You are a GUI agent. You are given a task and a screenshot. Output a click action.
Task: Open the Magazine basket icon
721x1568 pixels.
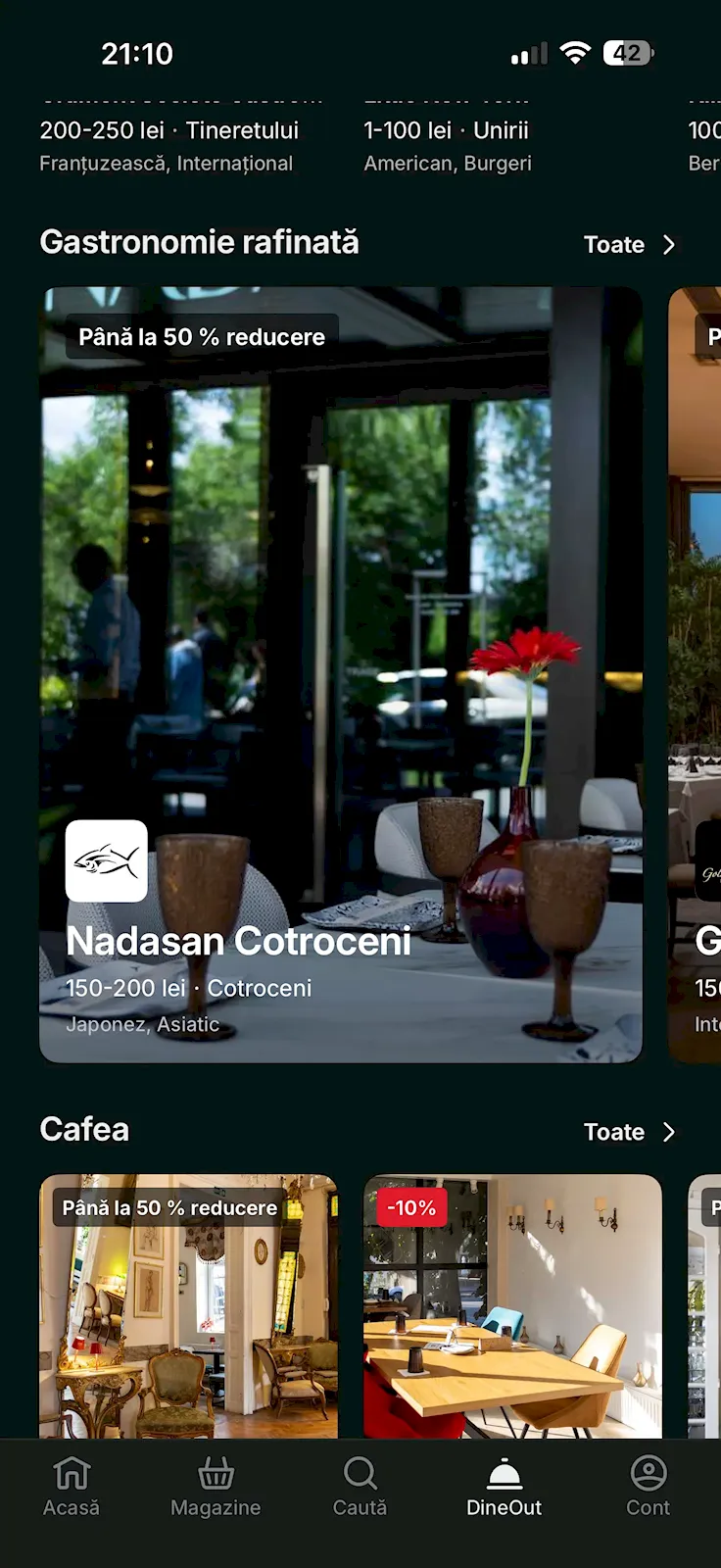pyautogui.click(x=216, y=1472)
